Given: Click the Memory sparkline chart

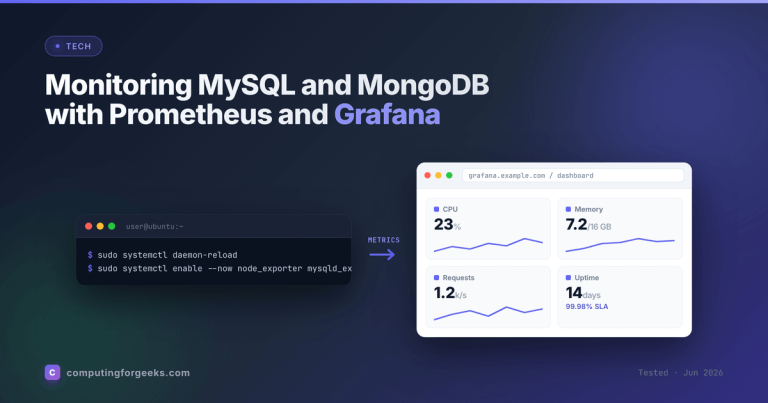Looking at the screenshot, I should pyautogui.click(x=620, y=245).
